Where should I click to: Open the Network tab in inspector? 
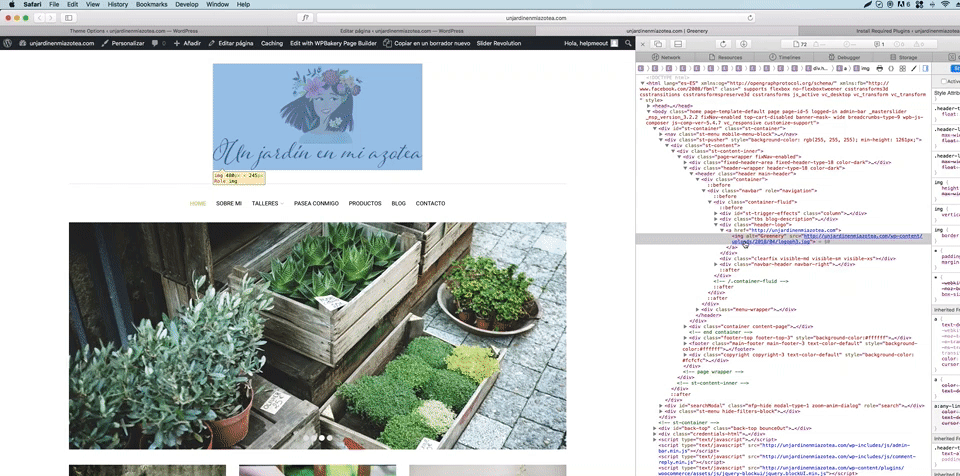point(666,57)
